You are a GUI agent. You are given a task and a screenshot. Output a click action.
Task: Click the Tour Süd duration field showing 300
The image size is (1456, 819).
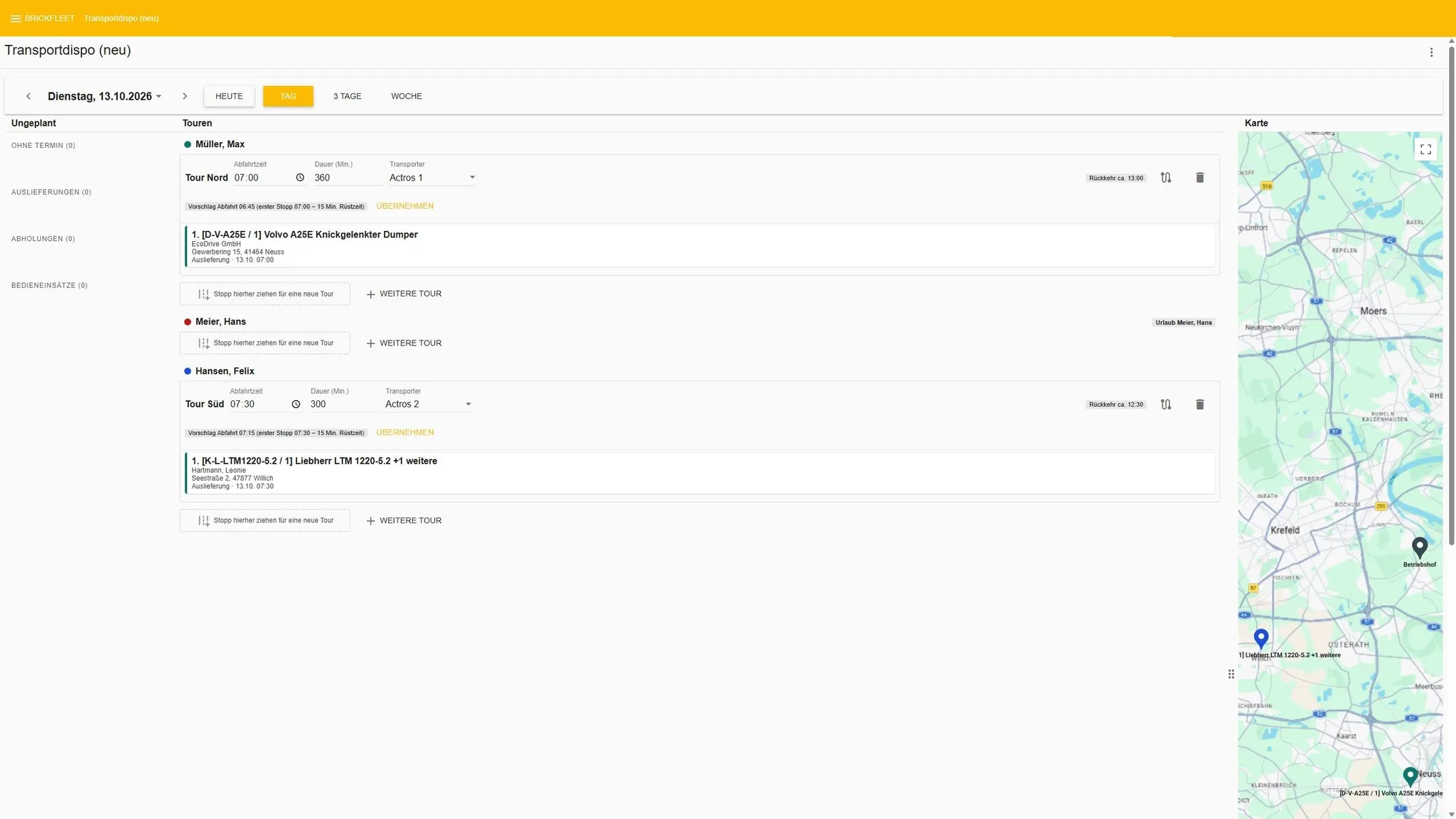(x=344, y=405)
